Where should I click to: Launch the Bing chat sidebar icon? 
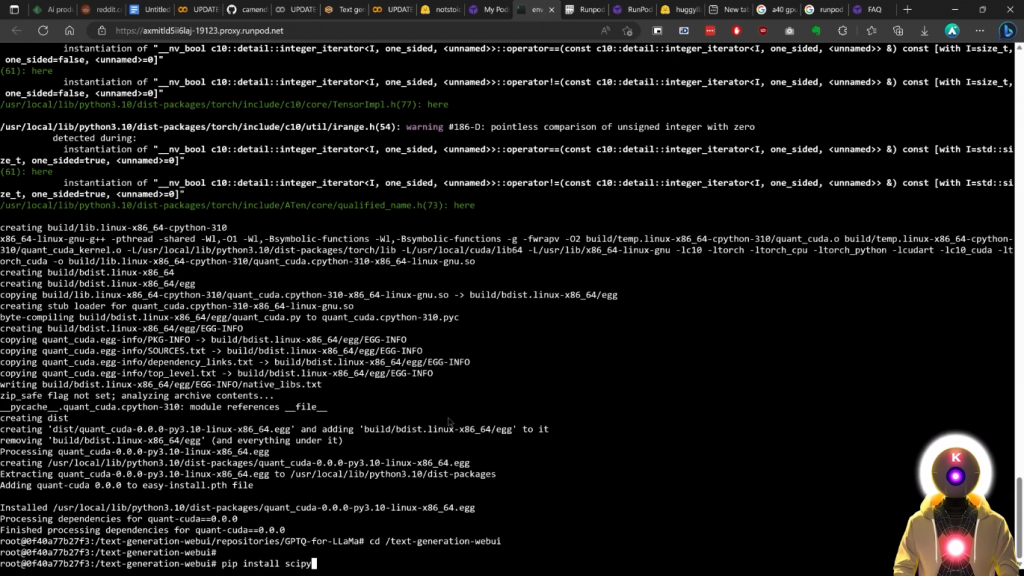(x=1008, y=31)
